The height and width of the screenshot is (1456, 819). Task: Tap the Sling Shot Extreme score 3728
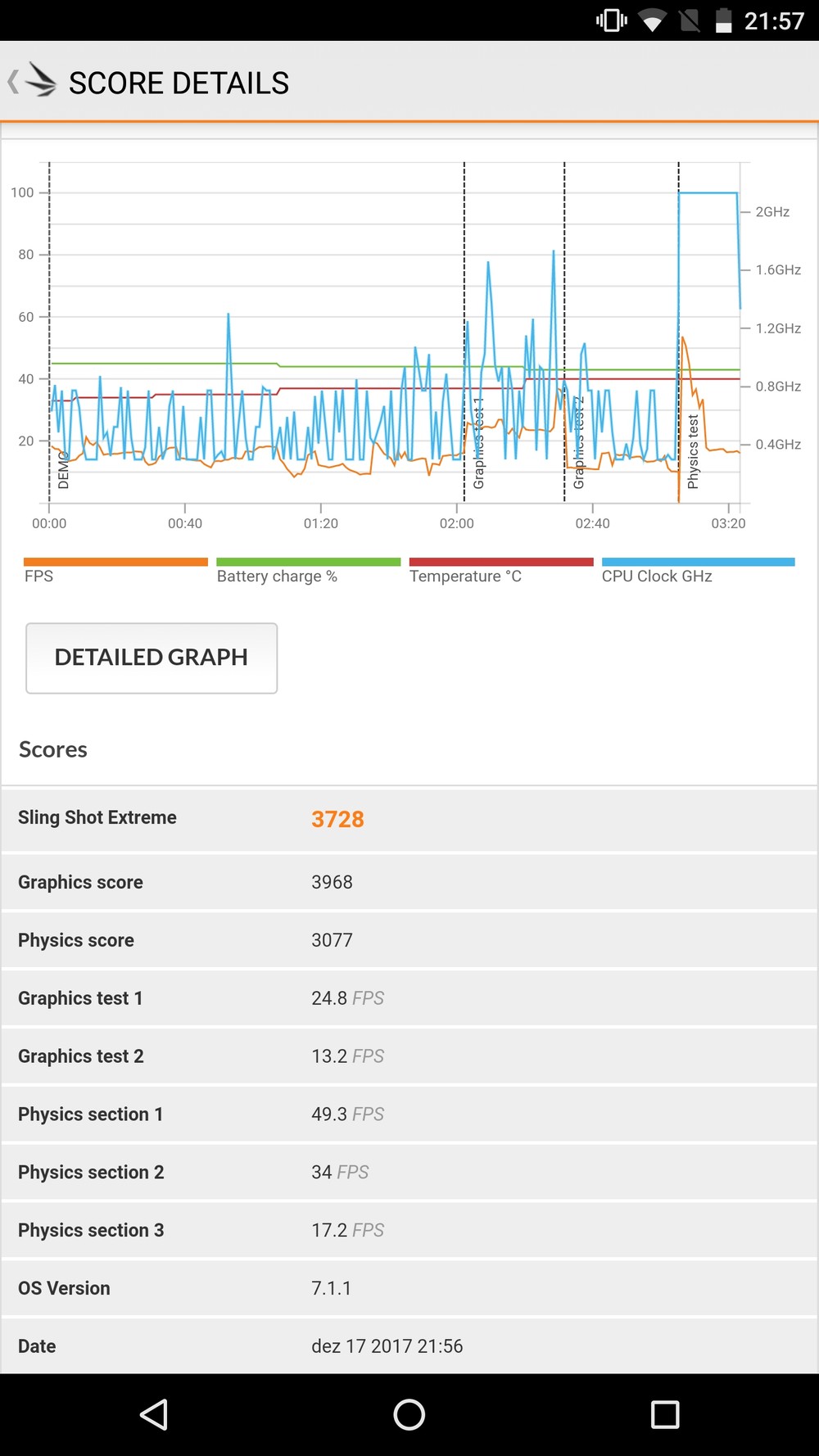point(337,819)
